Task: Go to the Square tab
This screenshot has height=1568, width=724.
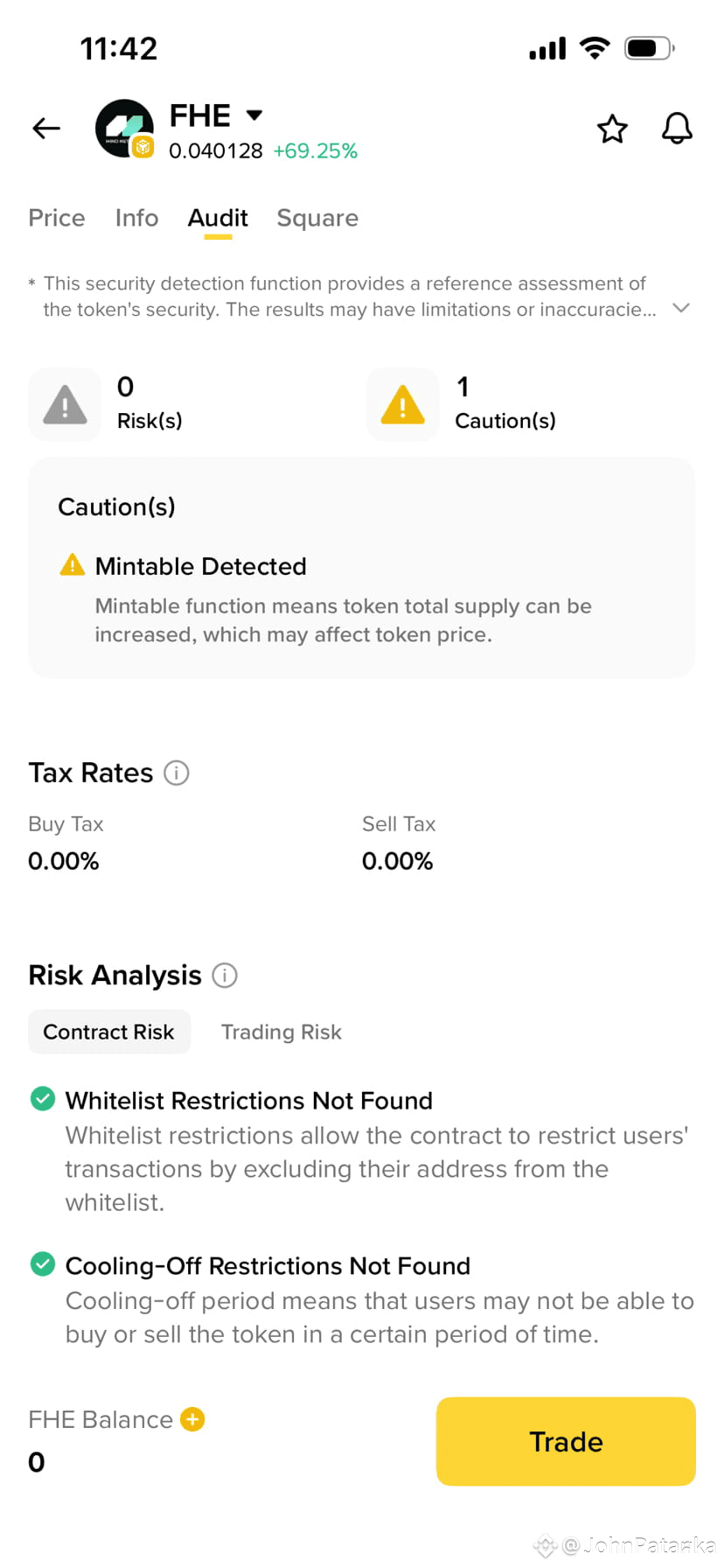Action: [x=317, y=218]
